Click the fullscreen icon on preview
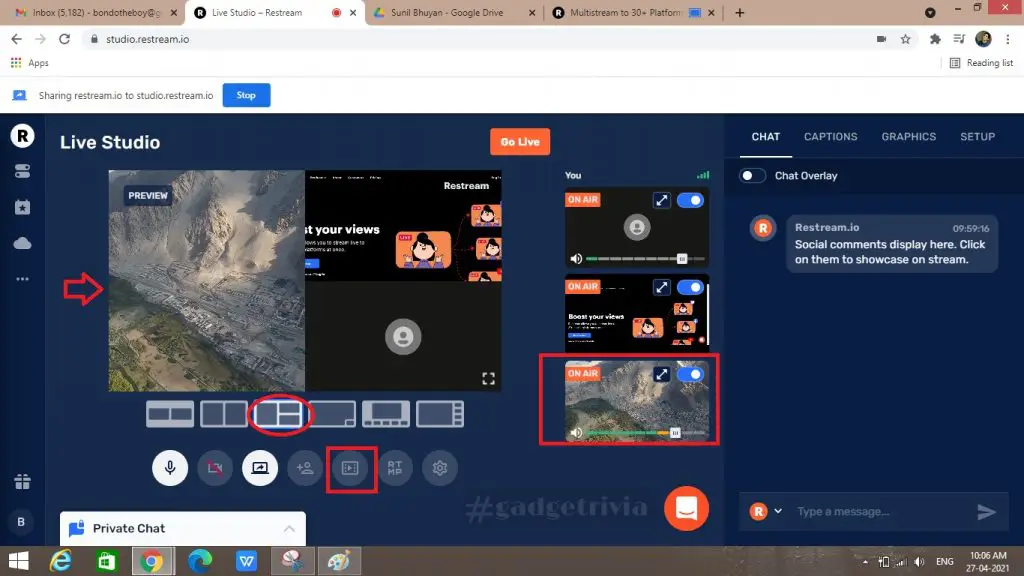Viewport: 1024px width, 576px height. pos(488,379)
